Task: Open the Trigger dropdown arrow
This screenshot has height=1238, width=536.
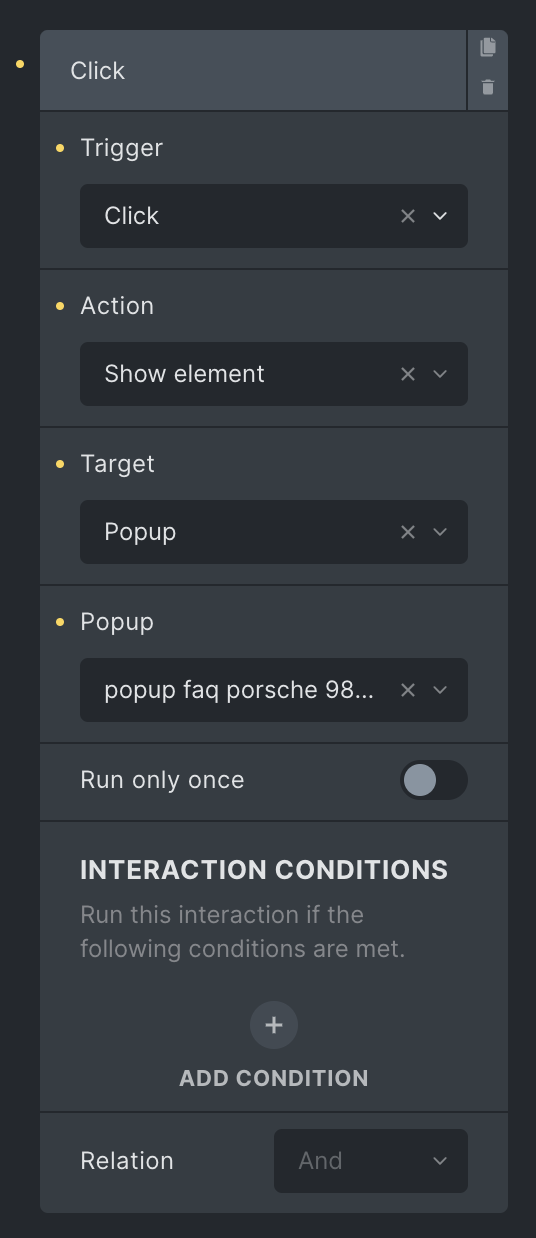Action: point(440,216)
